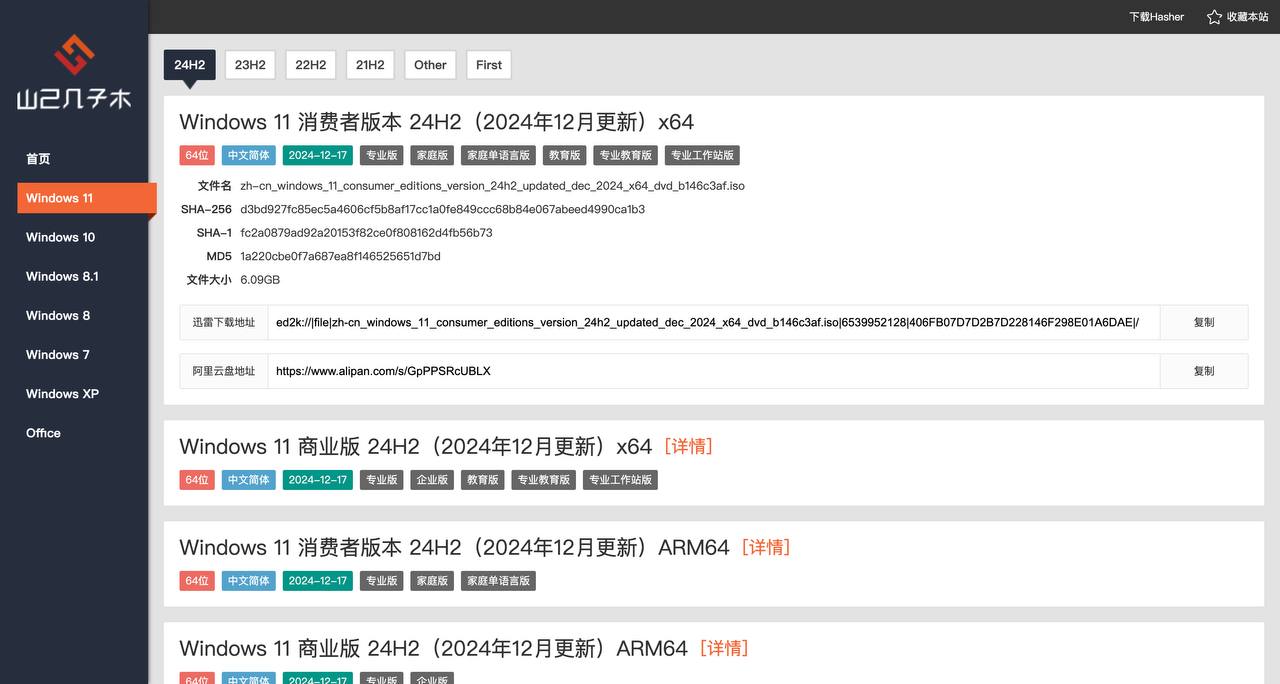Viewport: 1280px width, 684px height.
Task: Open Office in the sidebar
Action: point(43,432)
